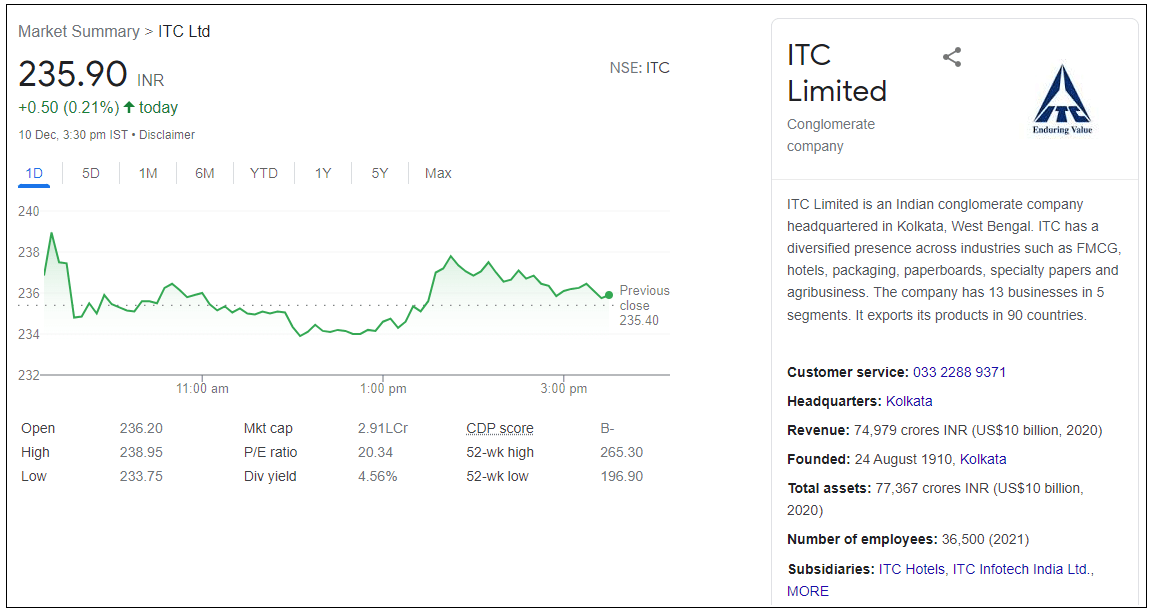1151x612 pixels.
Task: Show the 6M chart range
Action: point(205,174)
